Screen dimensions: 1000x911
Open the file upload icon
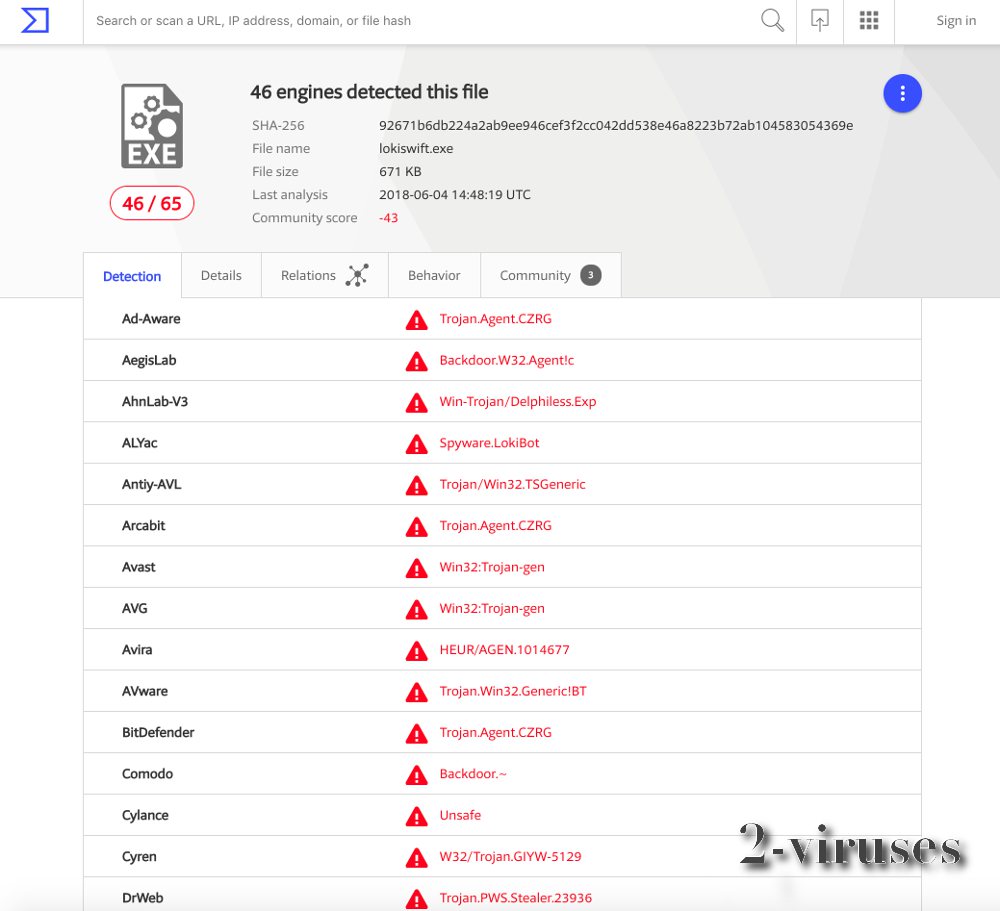(x=819, y=20)
